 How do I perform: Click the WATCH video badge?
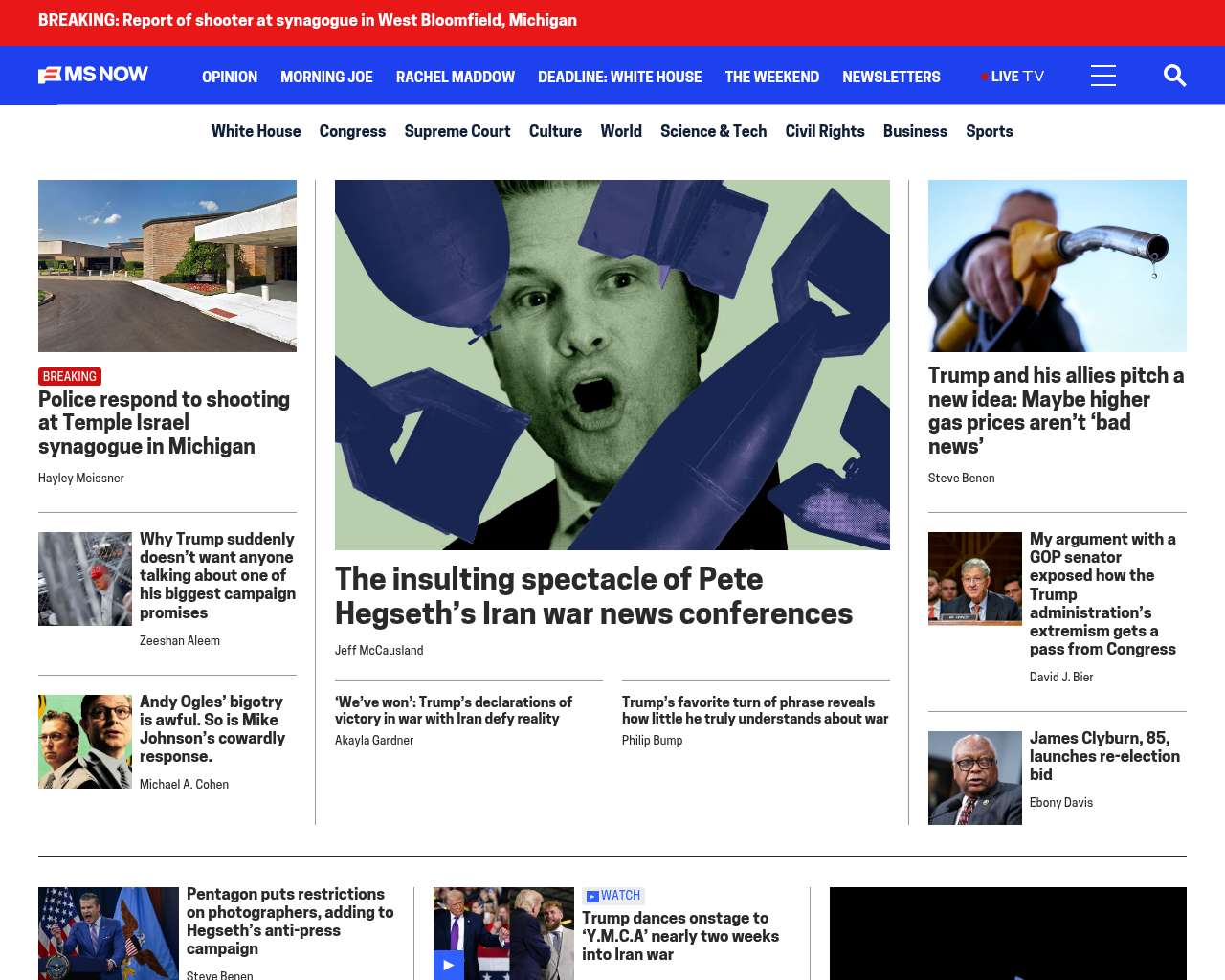pos(613,896)
